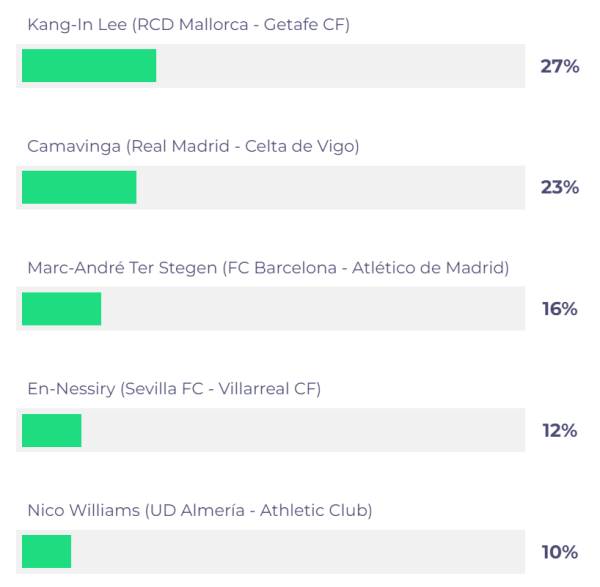Pick the En-Nessiry (Sevilla FC - Villarreal CF) label

[174, 389]
